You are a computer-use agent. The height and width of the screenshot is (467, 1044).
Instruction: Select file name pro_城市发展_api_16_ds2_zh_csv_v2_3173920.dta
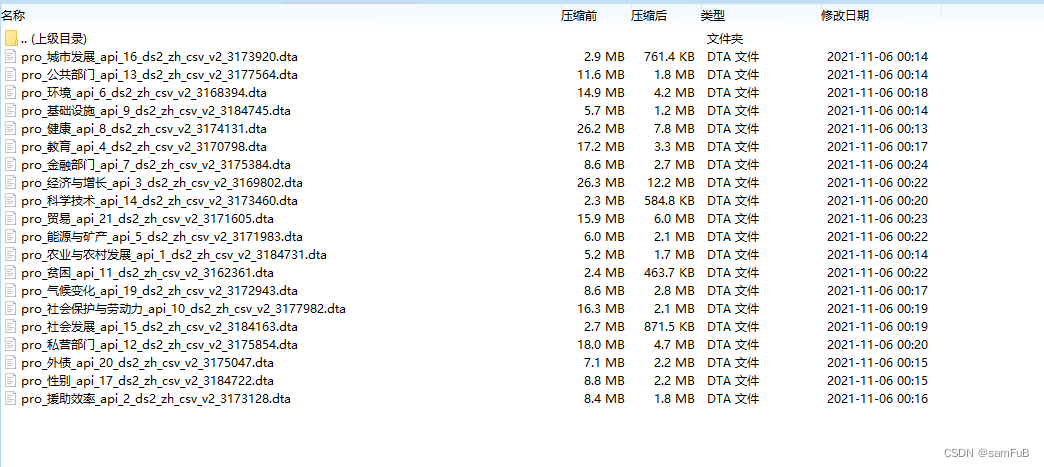159,57
